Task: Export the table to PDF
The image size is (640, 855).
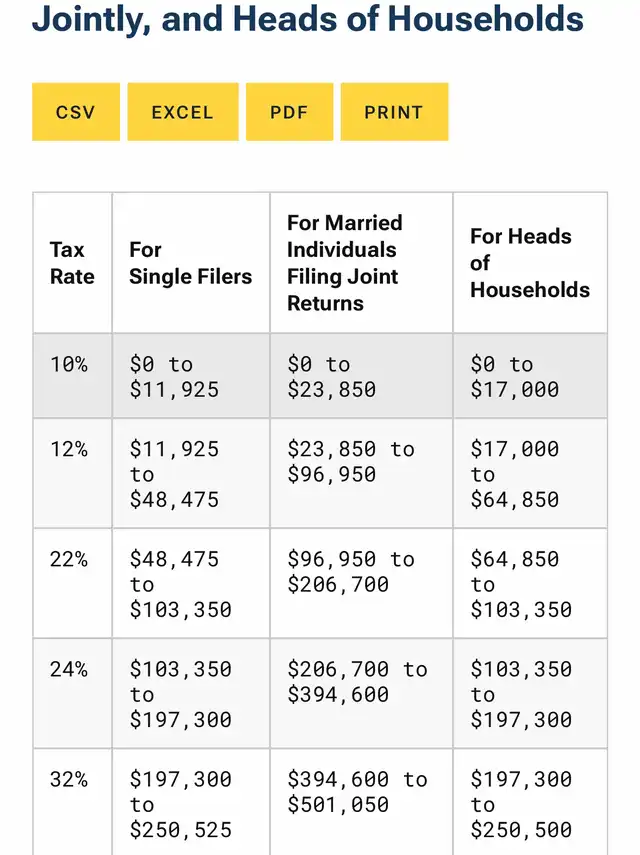Action: (289, 112)
